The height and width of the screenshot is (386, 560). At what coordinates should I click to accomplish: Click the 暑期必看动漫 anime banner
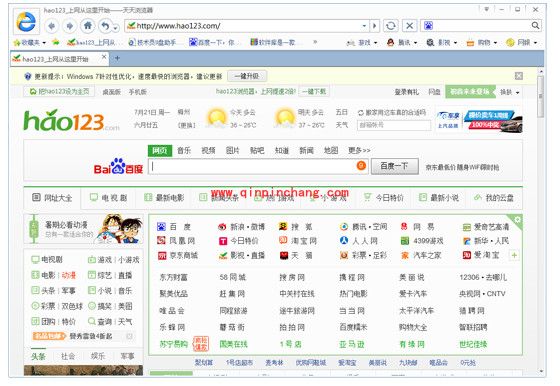click(x=84, y=229)
